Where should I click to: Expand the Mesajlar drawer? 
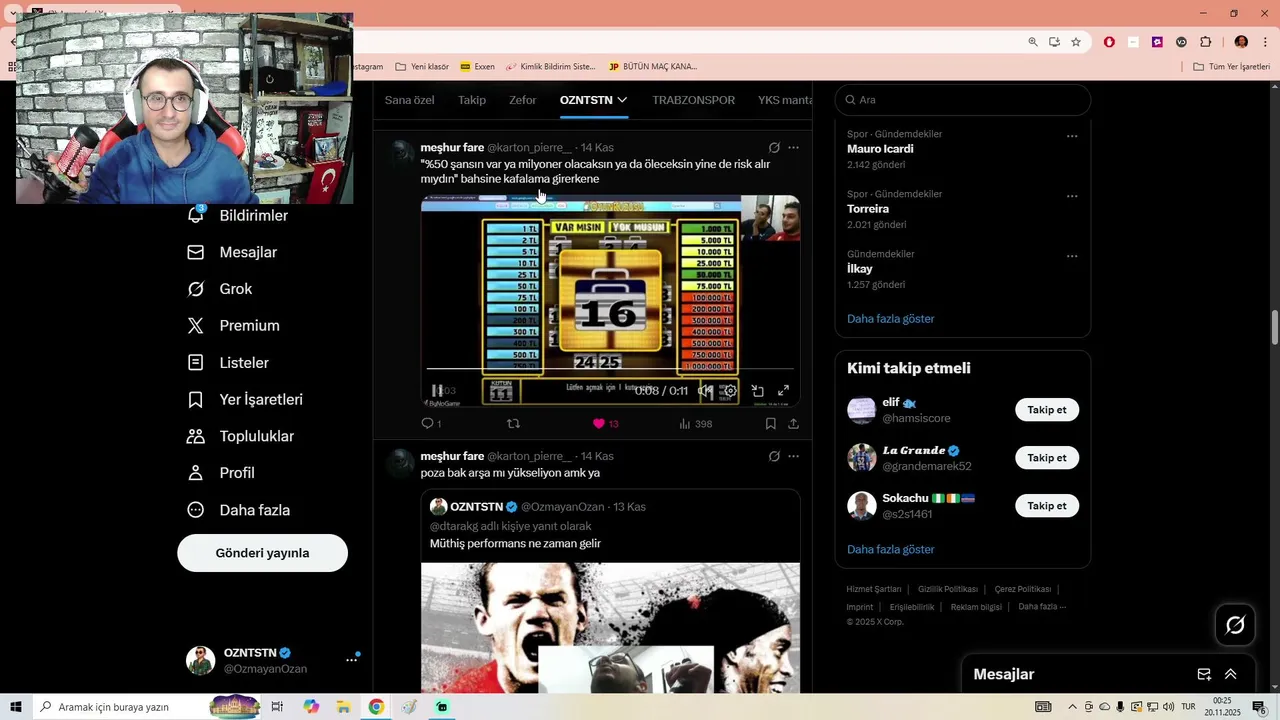point(1231,675)
